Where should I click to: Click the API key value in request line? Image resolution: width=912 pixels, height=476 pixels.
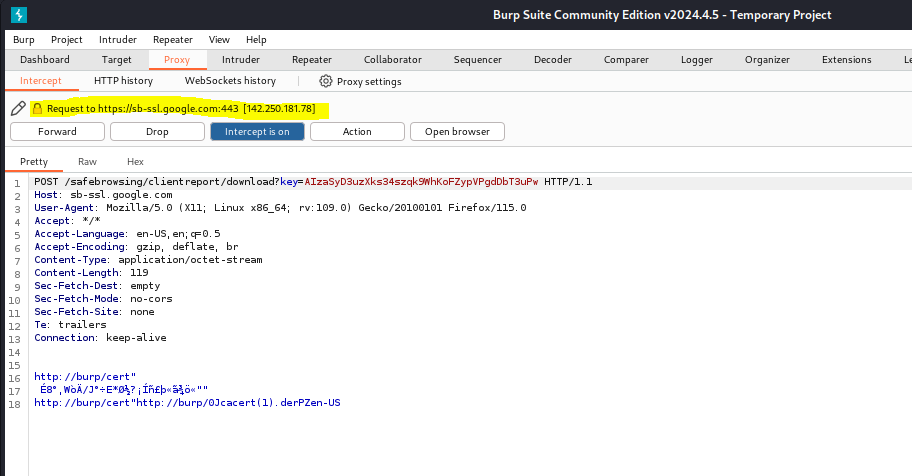(x=421, y=182)
